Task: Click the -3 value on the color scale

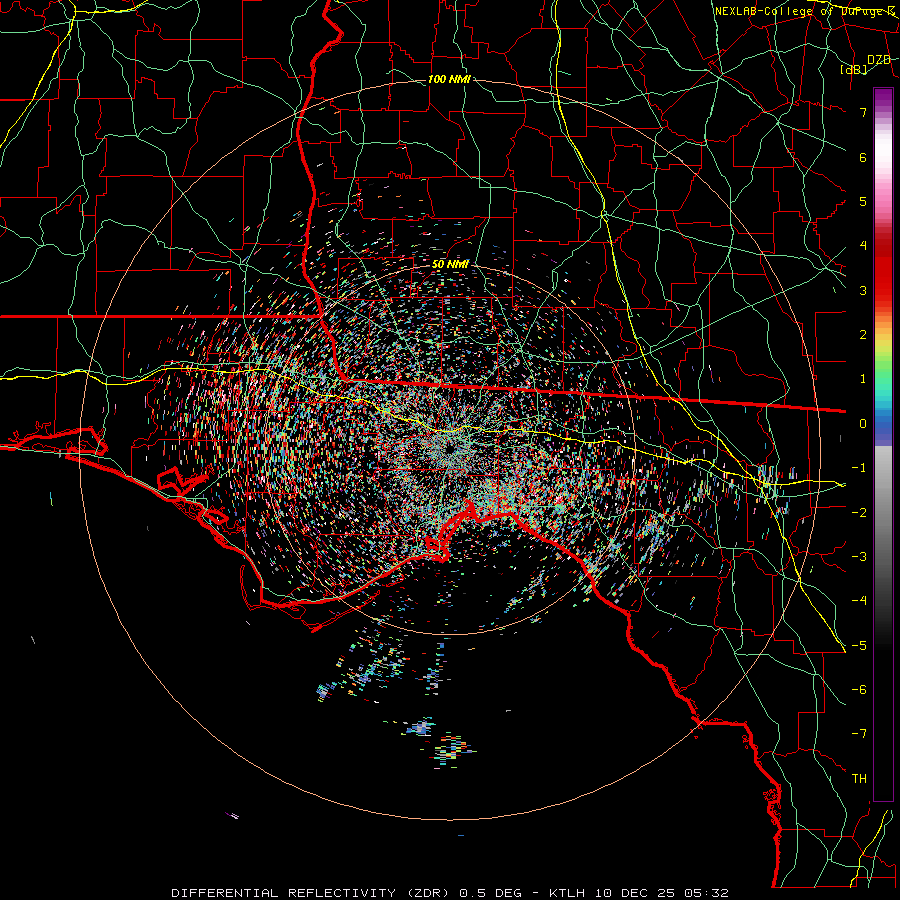Action: [x=859, y=557]
